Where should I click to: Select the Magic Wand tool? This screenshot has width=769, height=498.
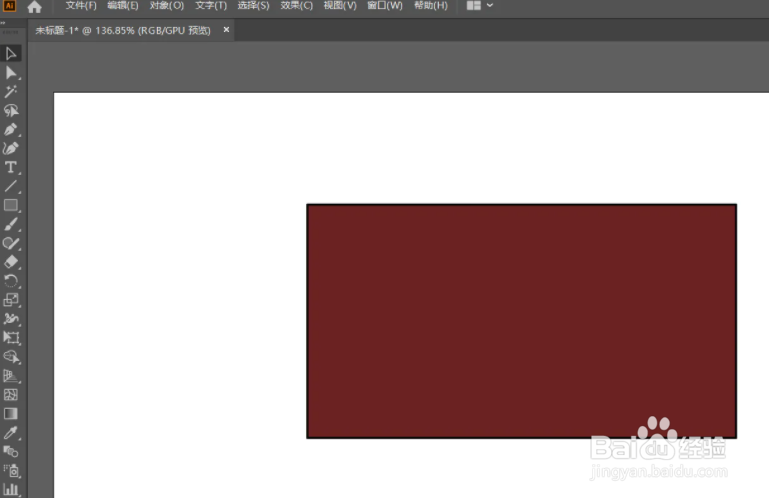11,91
